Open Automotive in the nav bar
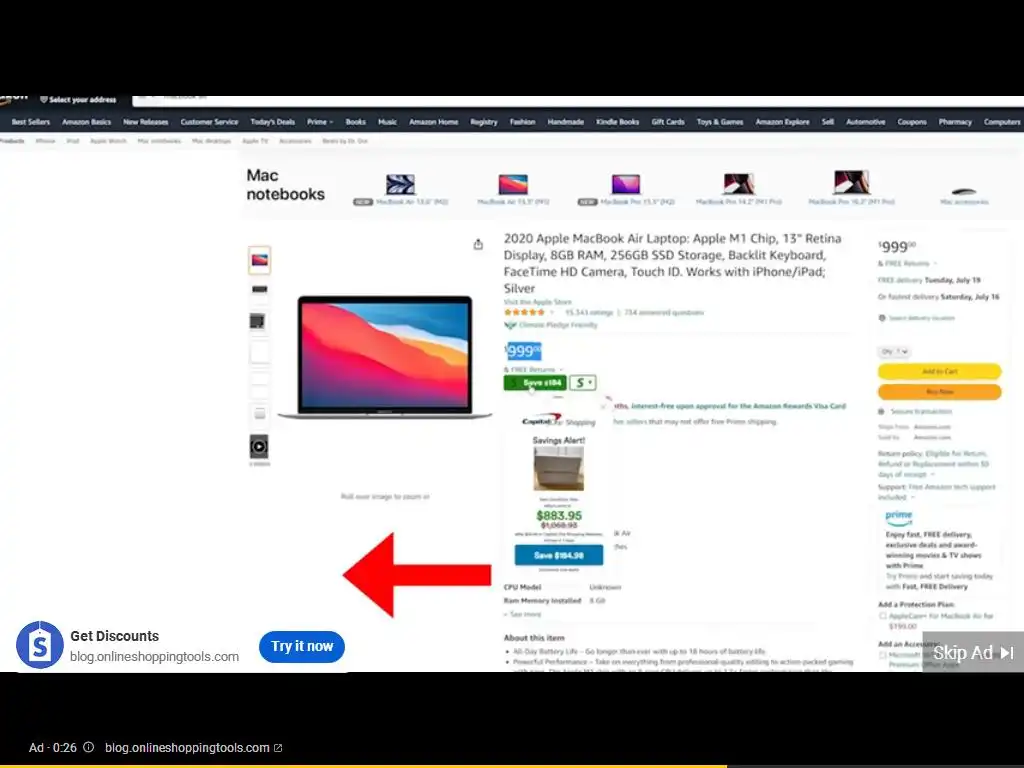This screenshot has height=768, width=1024. (865, 122)
